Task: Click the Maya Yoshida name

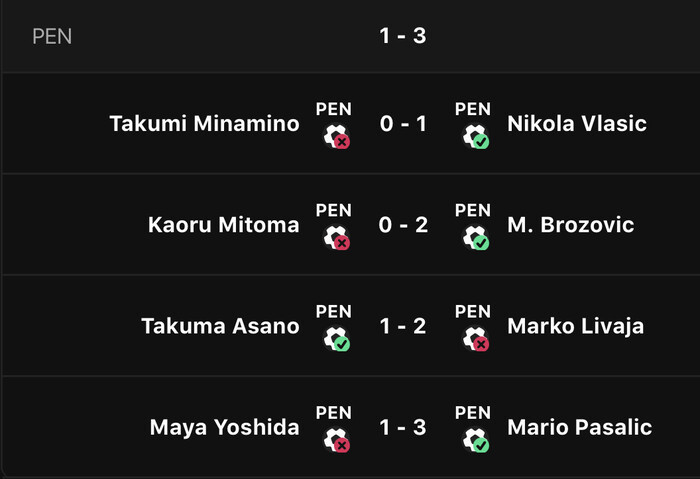Action: 225,427
